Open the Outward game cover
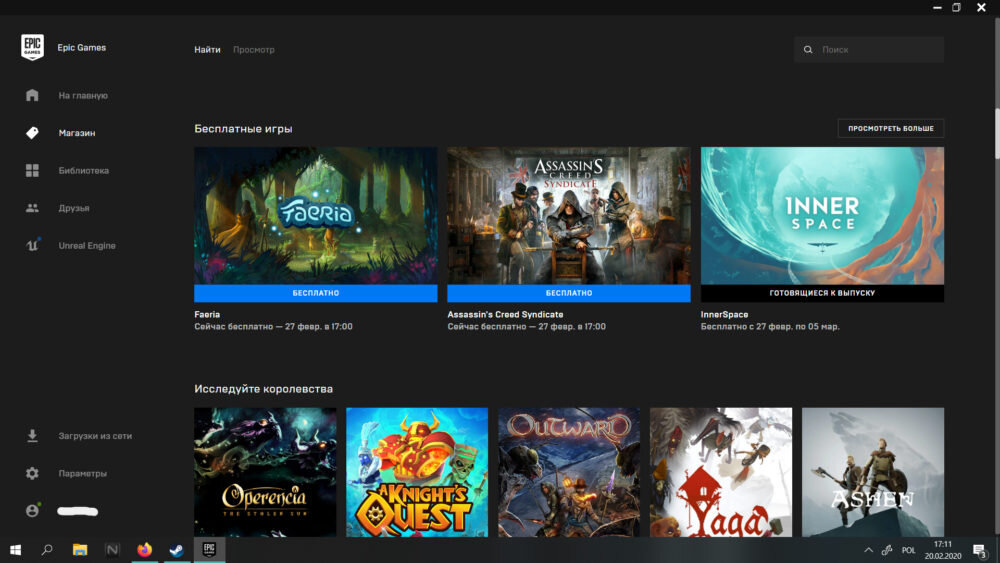Screen dimensions: 1000x563 569,472
